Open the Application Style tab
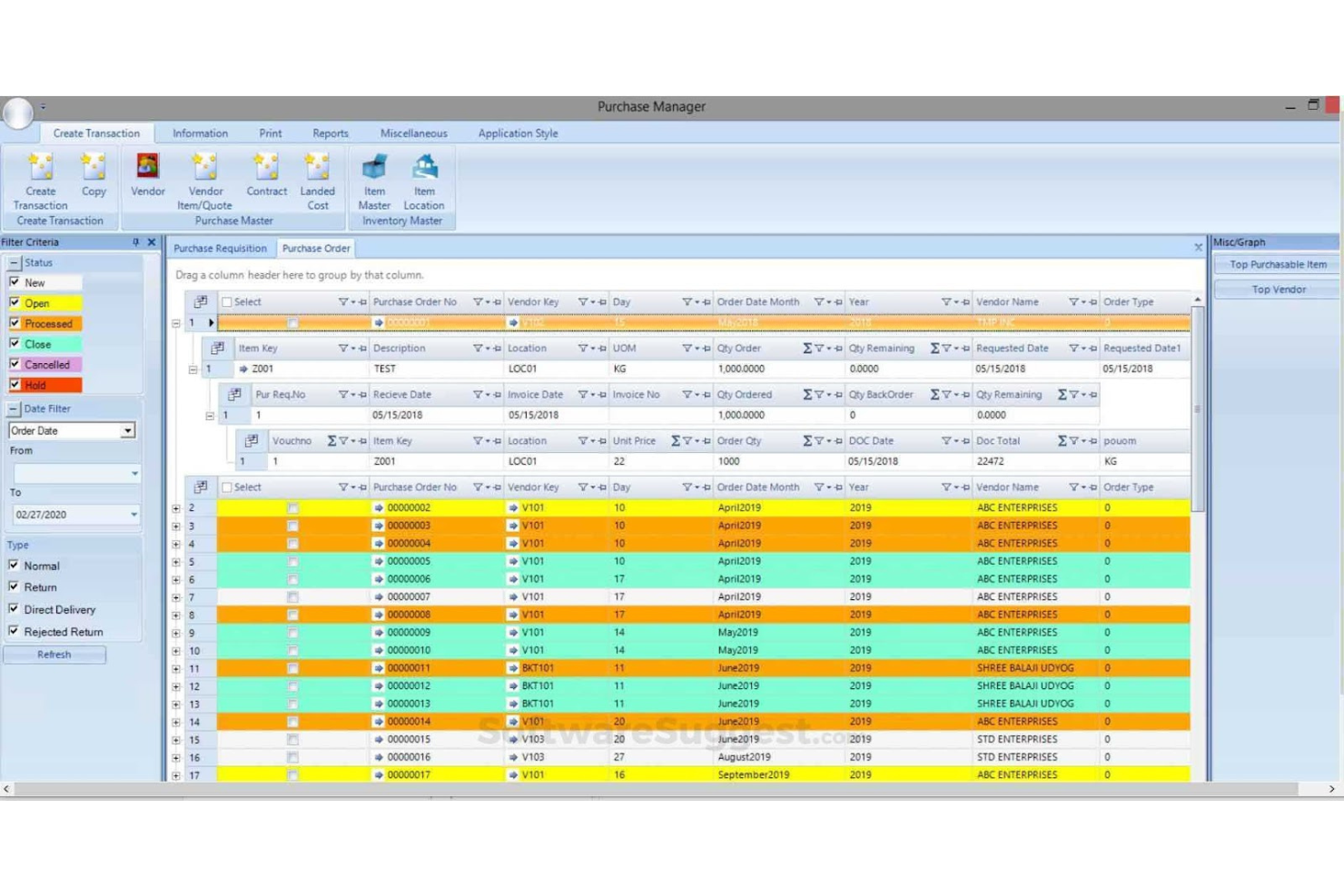The height and width of the screenshot is (896, 1344). point(518,133)
